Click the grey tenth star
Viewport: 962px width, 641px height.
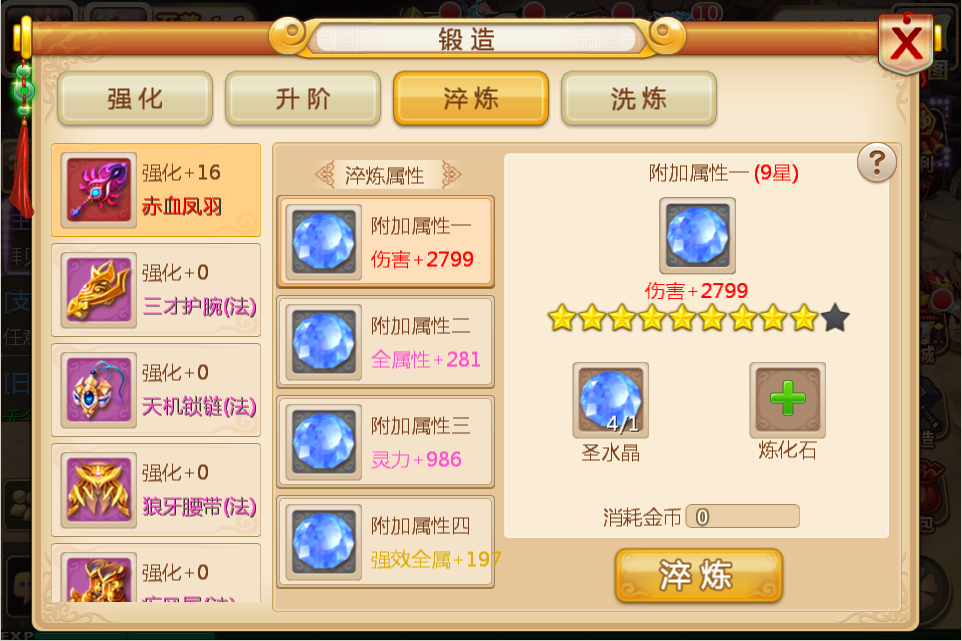point(835,318)
